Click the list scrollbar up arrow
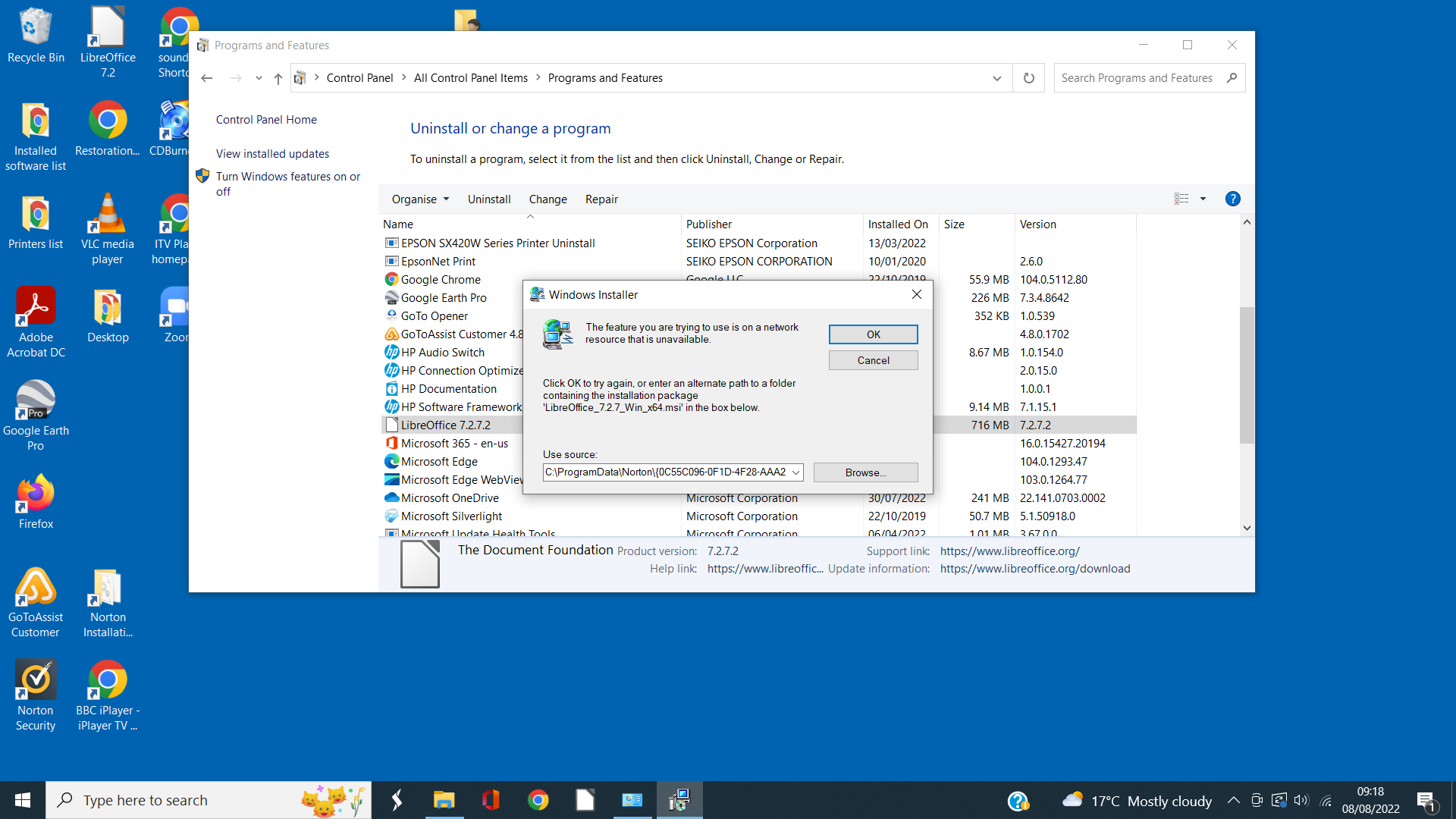This screenshot has width=1456, height=819. 1247,222
